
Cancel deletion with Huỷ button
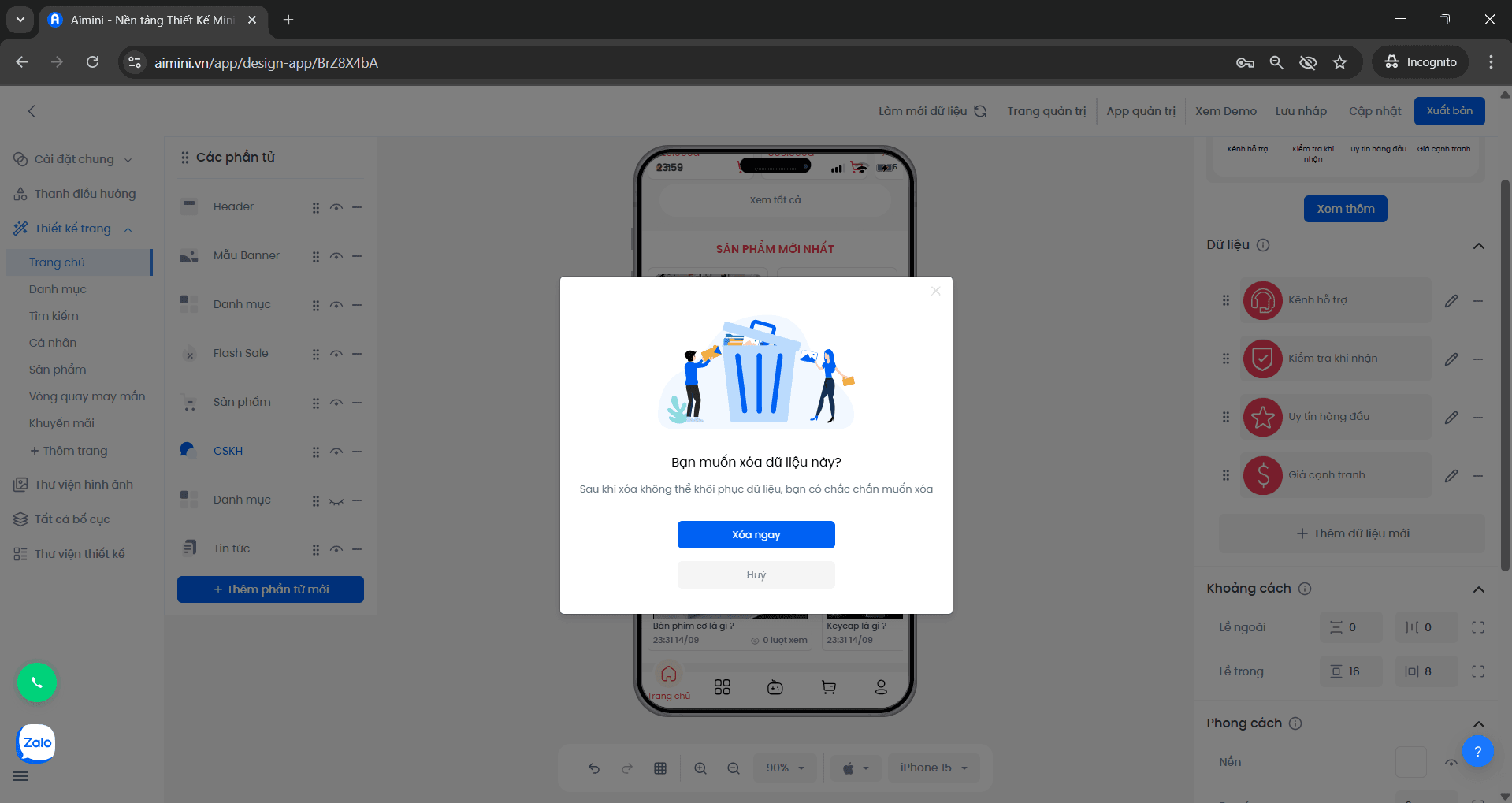tap(756, 574)
